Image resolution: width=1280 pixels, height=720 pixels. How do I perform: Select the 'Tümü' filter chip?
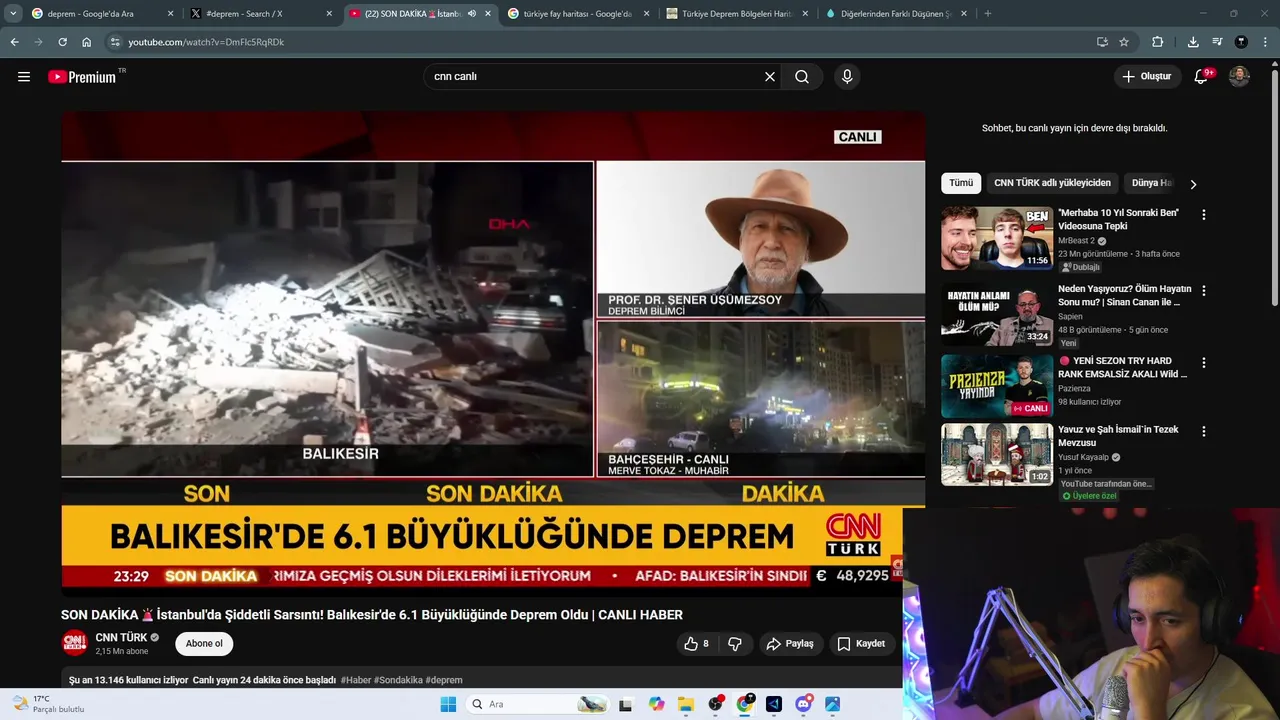pos(961,183)
